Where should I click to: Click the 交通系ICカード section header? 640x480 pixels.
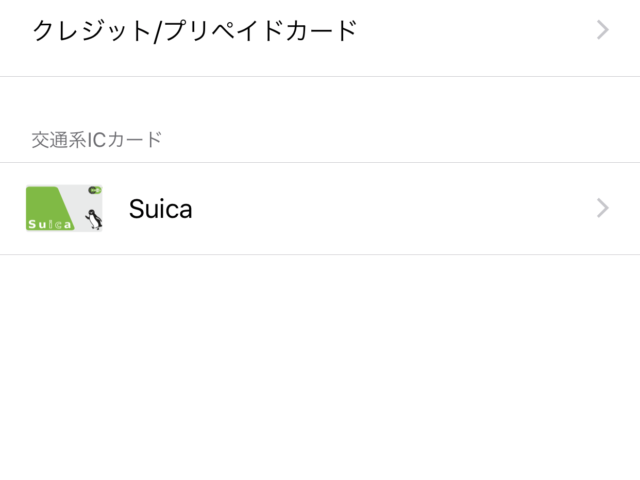pyautogui.click(x=97, y=140)
